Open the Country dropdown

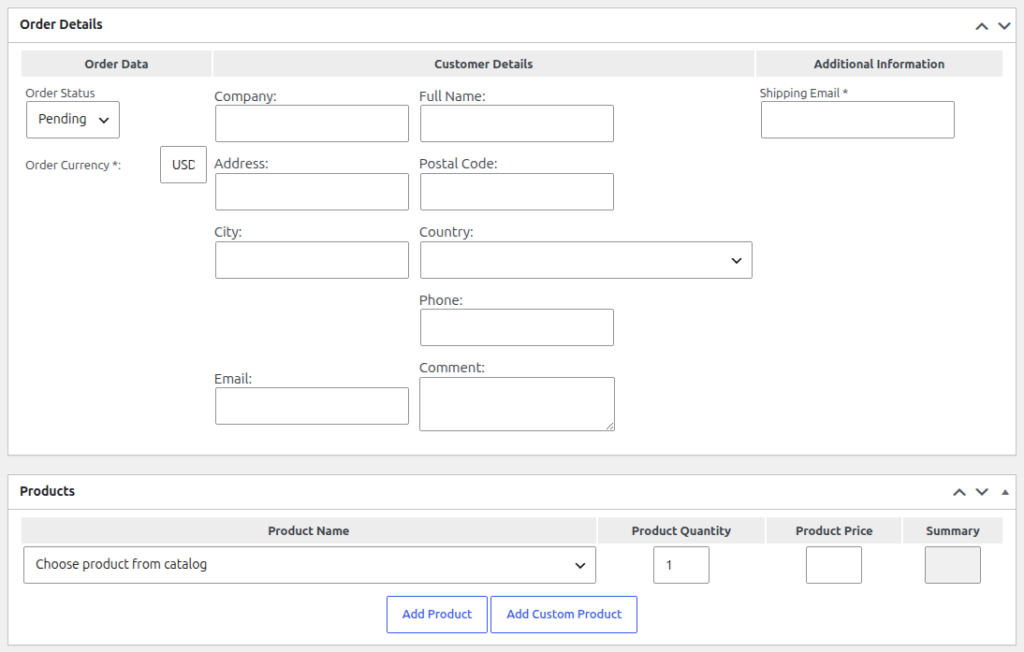click(x=586, y=260)
